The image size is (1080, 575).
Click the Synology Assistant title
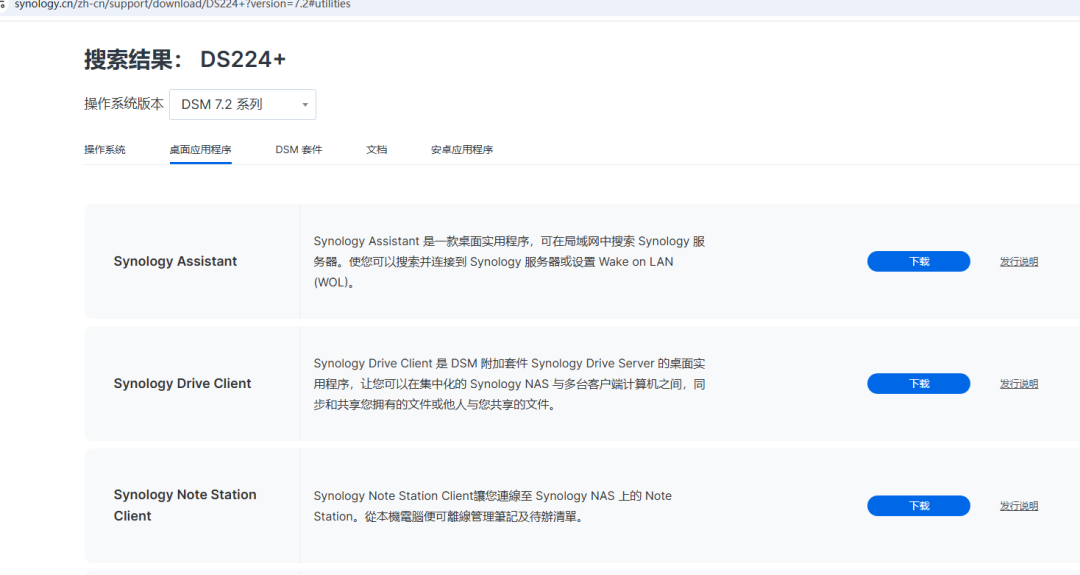click(x=175, y=262)
